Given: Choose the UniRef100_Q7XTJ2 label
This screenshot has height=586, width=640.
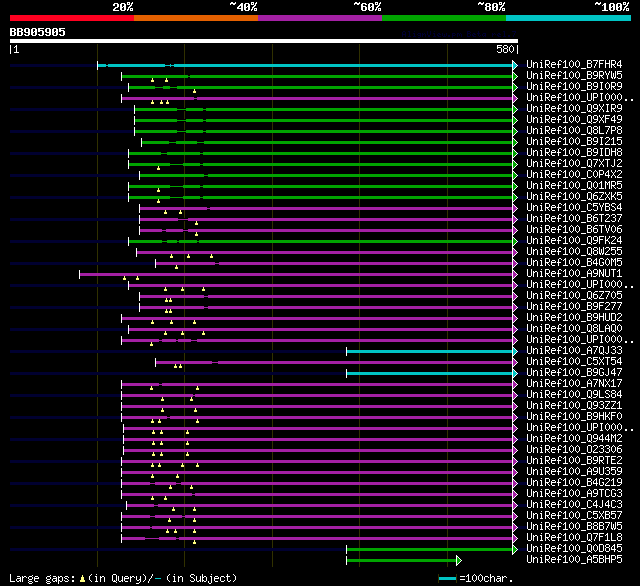Looking at the screenshot, I should [x=574, y=164].
